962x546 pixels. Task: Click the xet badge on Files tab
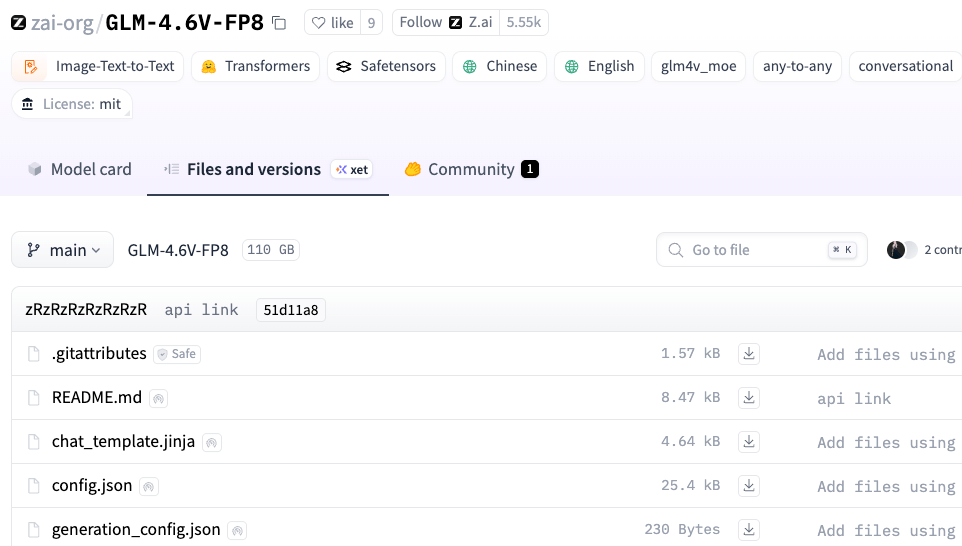(352, 169)
